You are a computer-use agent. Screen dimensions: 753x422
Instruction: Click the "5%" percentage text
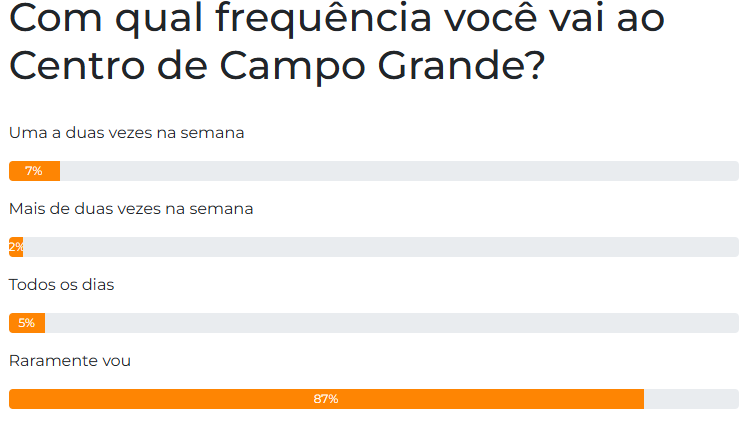point(26,323)
